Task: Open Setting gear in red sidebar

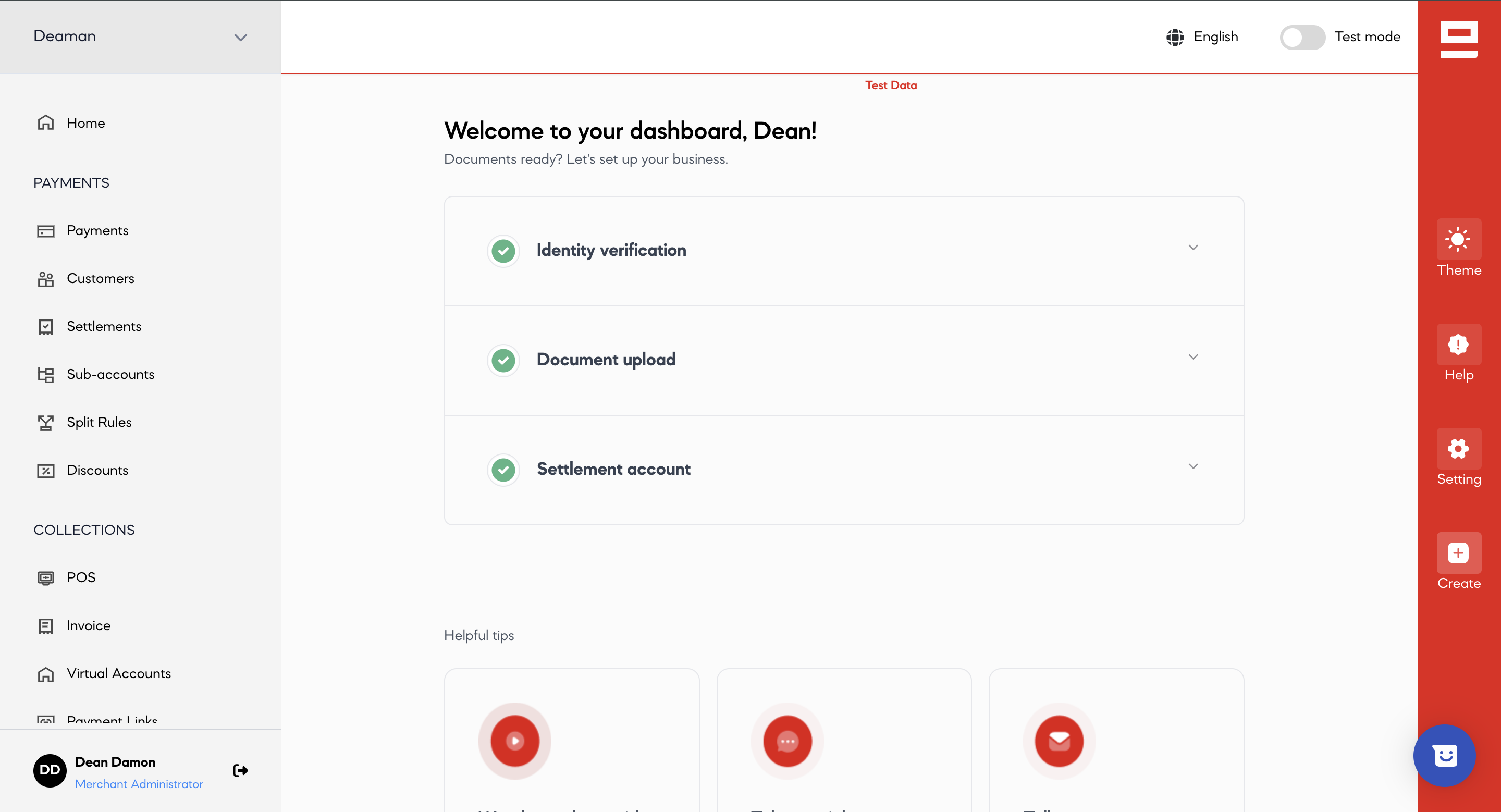Action: pyautogui.click(x=1458, y=449)
